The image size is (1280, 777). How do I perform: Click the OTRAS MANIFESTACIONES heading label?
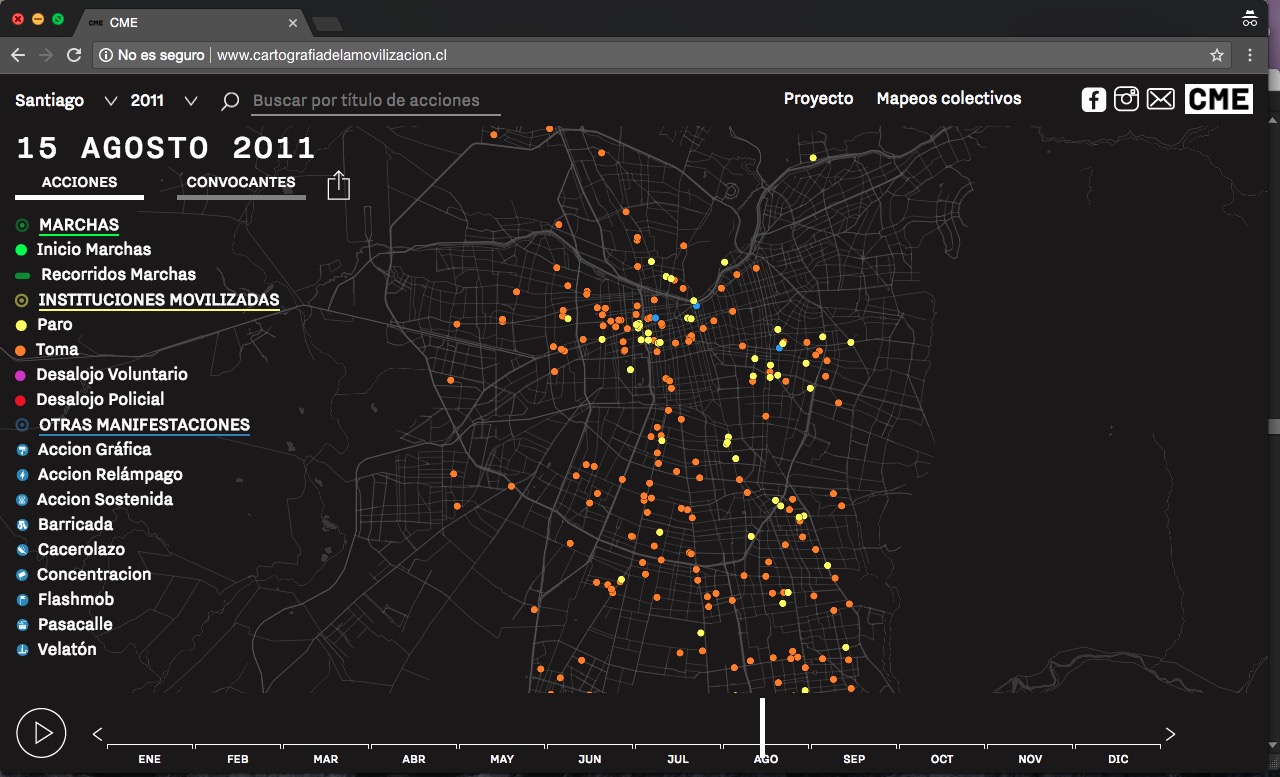144,425
